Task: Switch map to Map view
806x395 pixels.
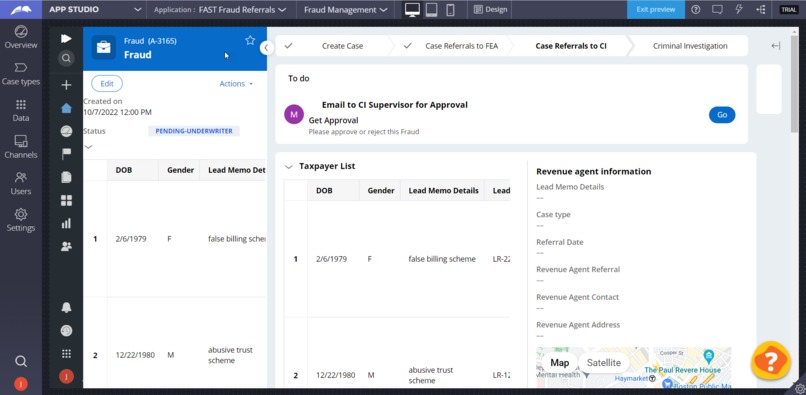Action: pos(559,363)
